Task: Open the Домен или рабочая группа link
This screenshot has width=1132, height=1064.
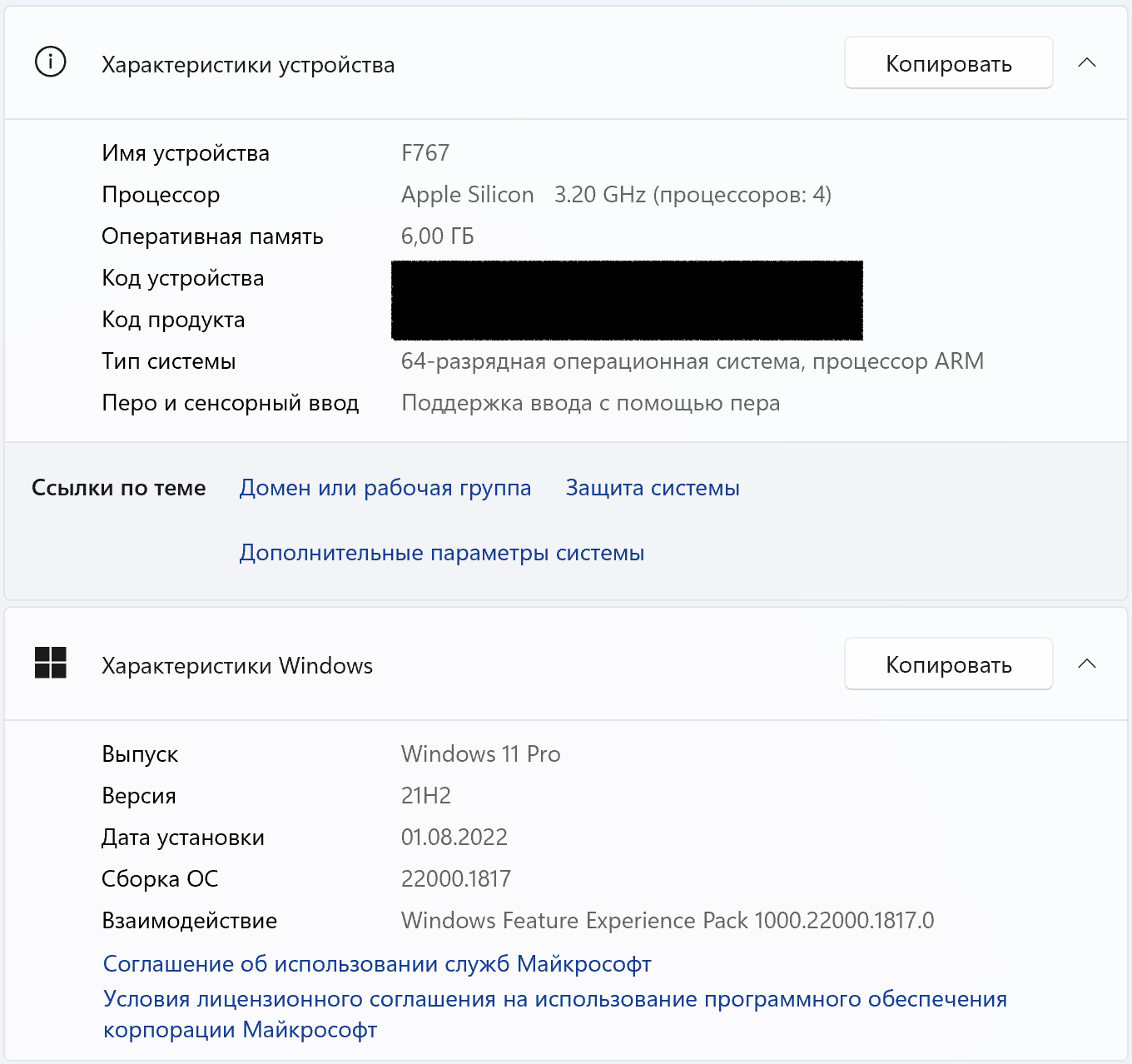Action: (x=385, y=488)
